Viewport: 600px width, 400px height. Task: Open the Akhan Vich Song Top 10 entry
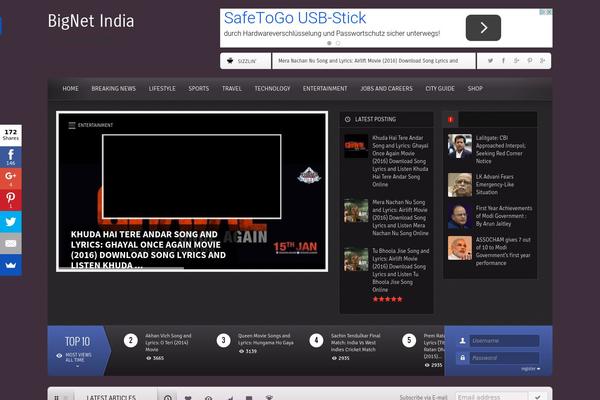(x=168, y=342)
